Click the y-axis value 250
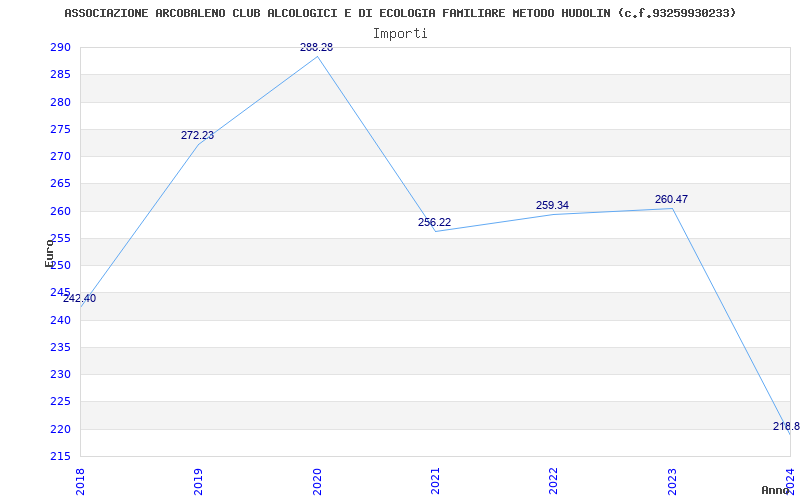The width and height of the screenshot is (800, 500). pyautogui.click(x=60, y=266)
